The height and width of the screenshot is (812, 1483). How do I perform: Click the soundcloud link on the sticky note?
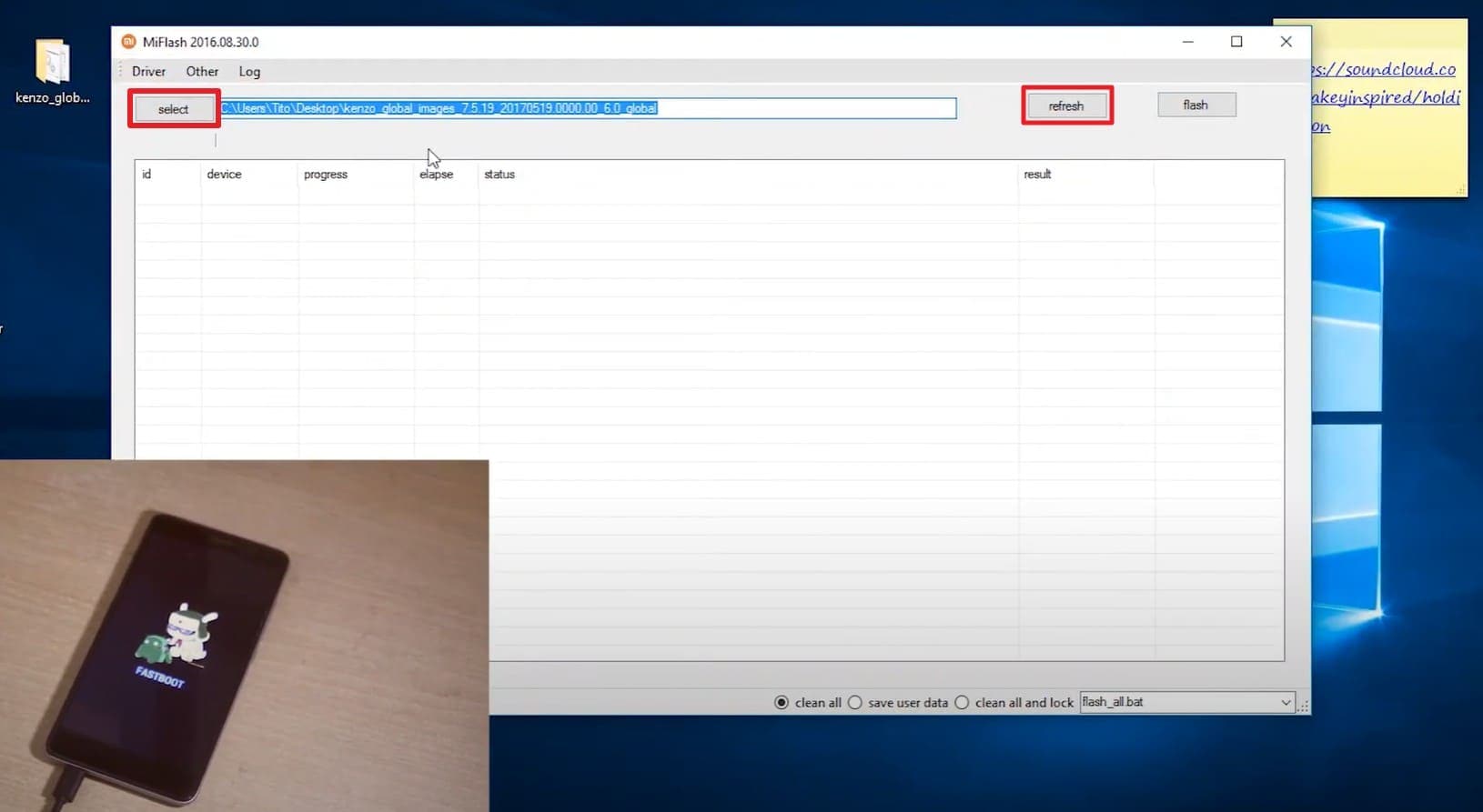coord(1386,97)
